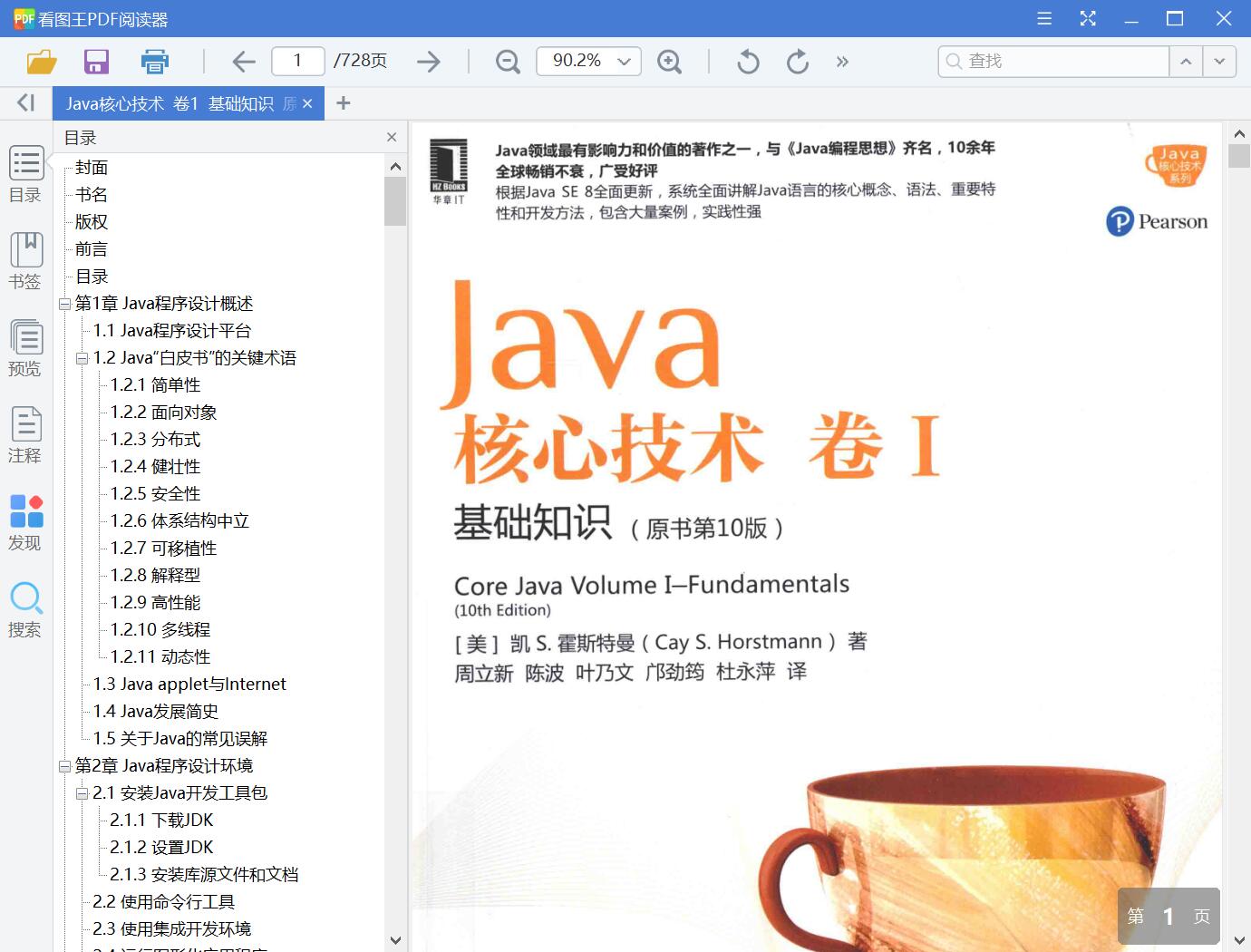
Task: Save the document with the floppy icon
Action: (x=96, y=62)
